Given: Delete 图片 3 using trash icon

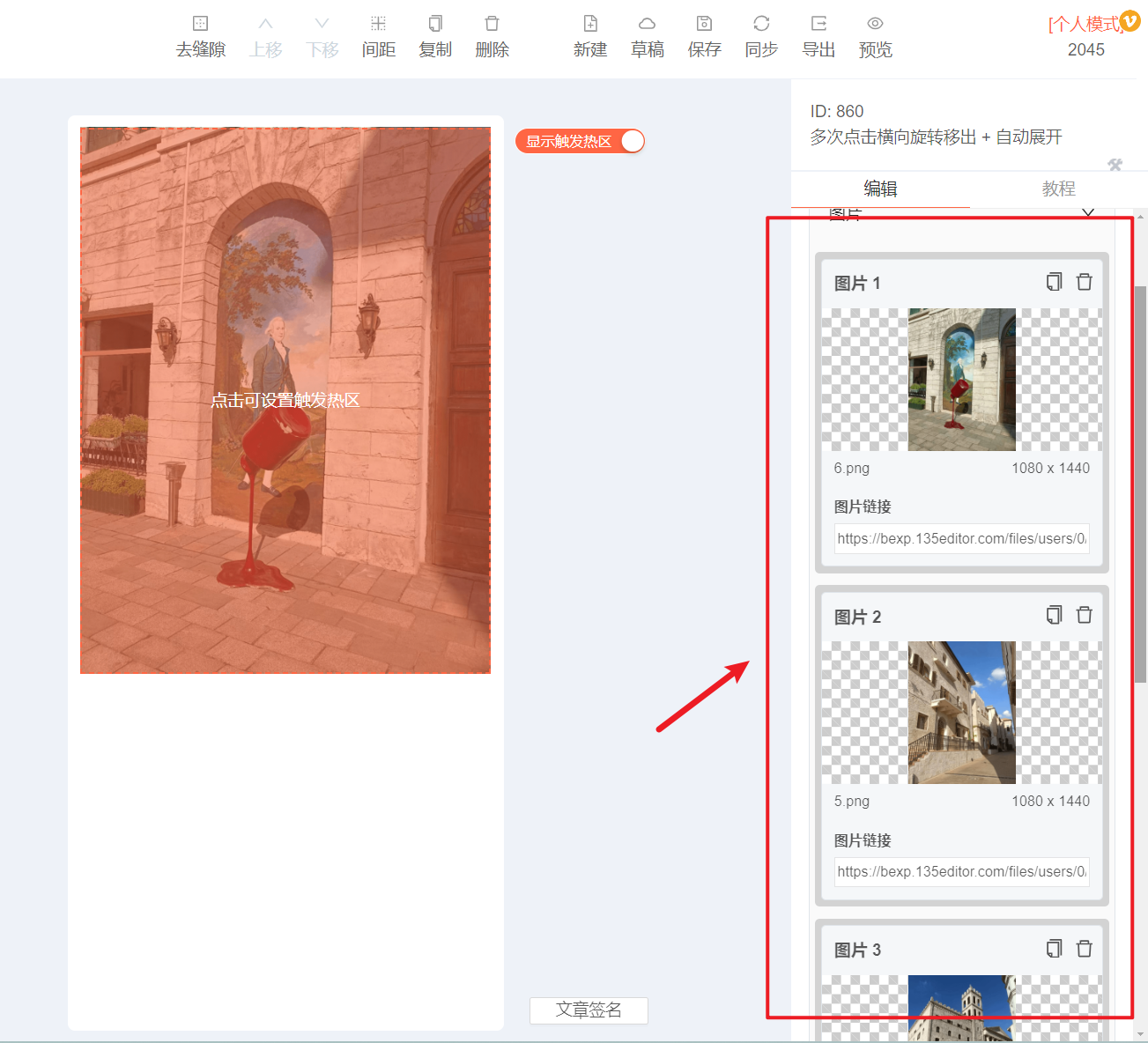Looking at the screenshot, I should [x=1085, y=949].
